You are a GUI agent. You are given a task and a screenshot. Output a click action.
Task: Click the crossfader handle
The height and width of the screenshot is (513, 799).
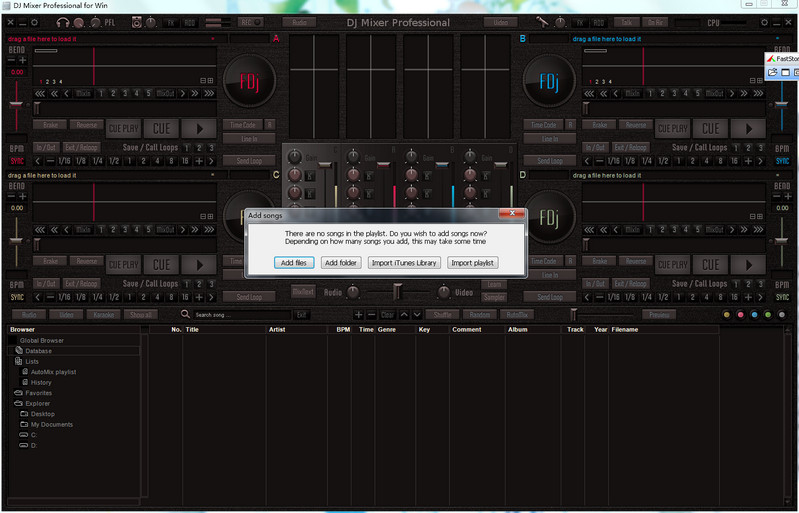(x=398, y=291)
